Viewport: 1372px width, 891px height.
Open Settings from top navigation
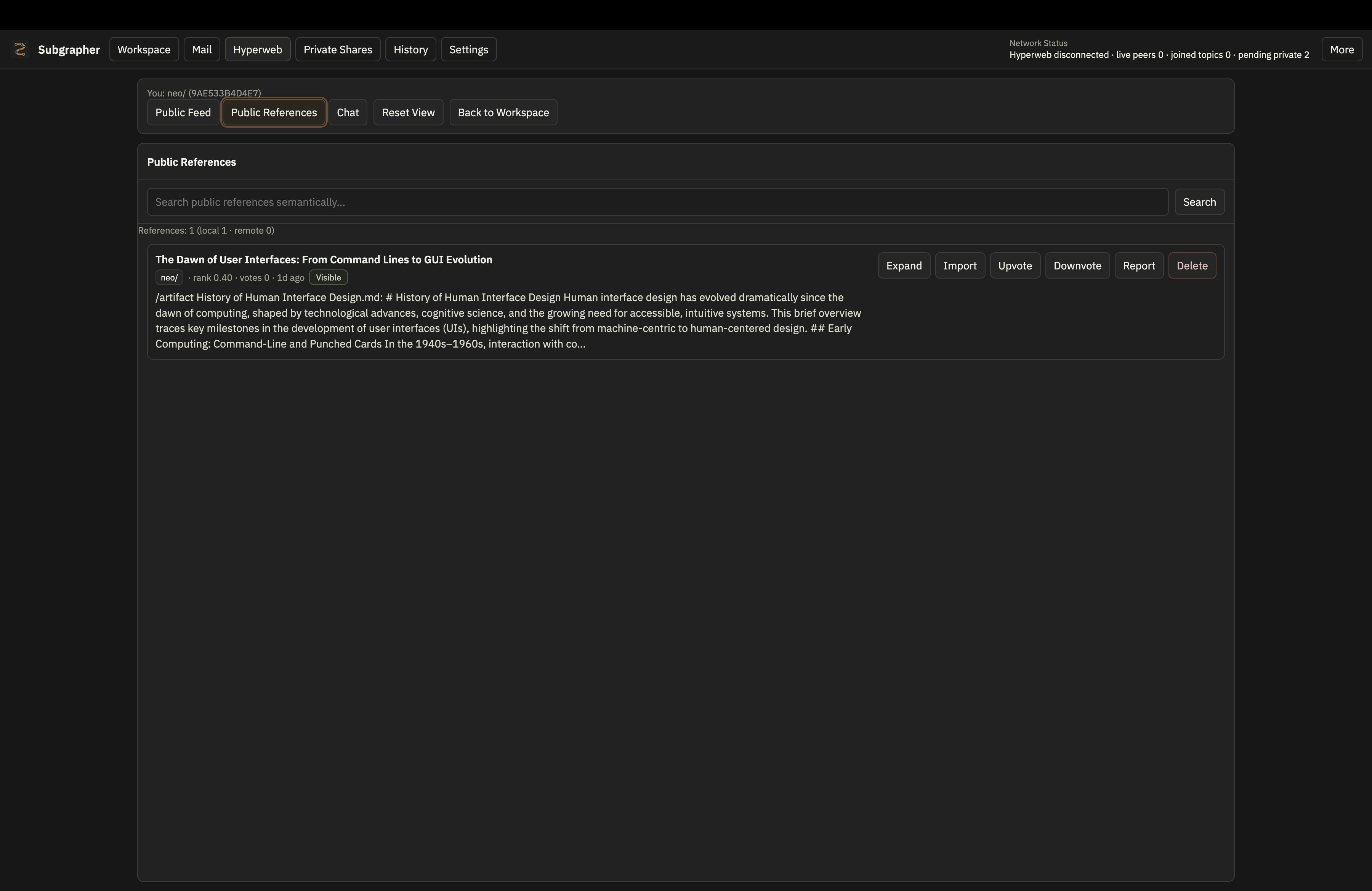point(468,50)
